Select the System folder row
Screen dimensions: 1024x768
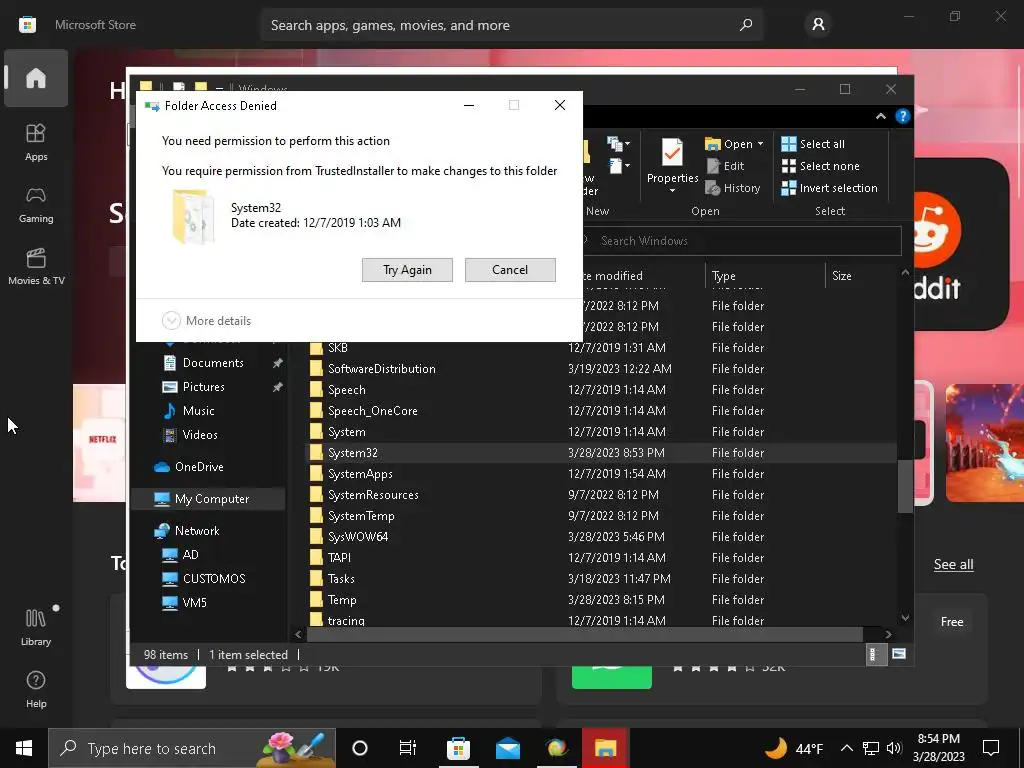601,432
